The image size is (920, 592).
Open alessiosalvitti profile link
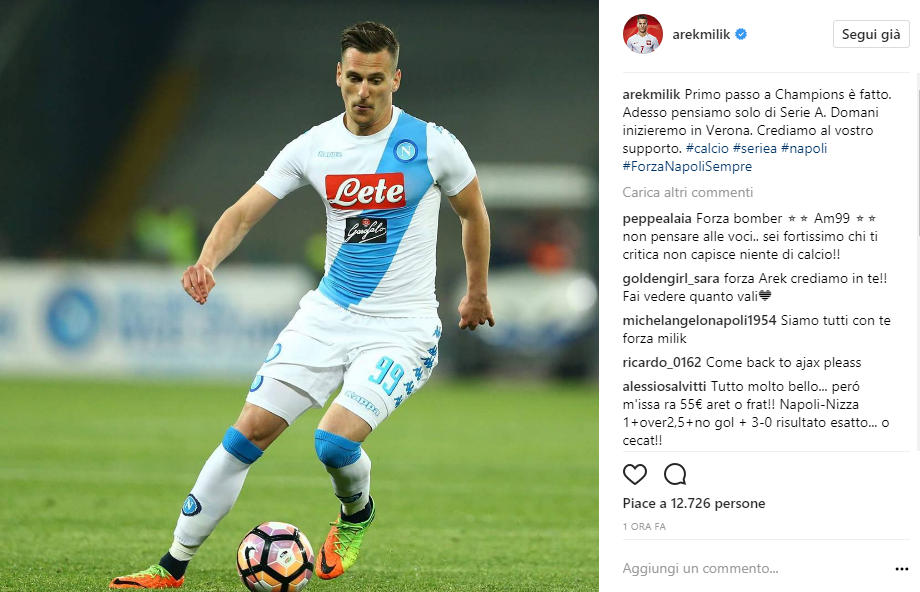tap(664, 387)
